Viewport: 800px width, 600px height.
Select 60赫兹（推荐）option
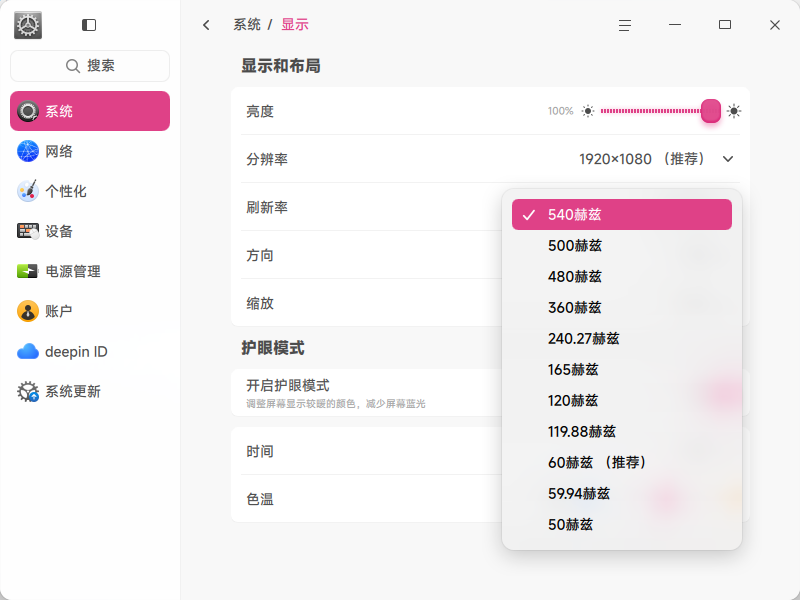pos(621,463)
